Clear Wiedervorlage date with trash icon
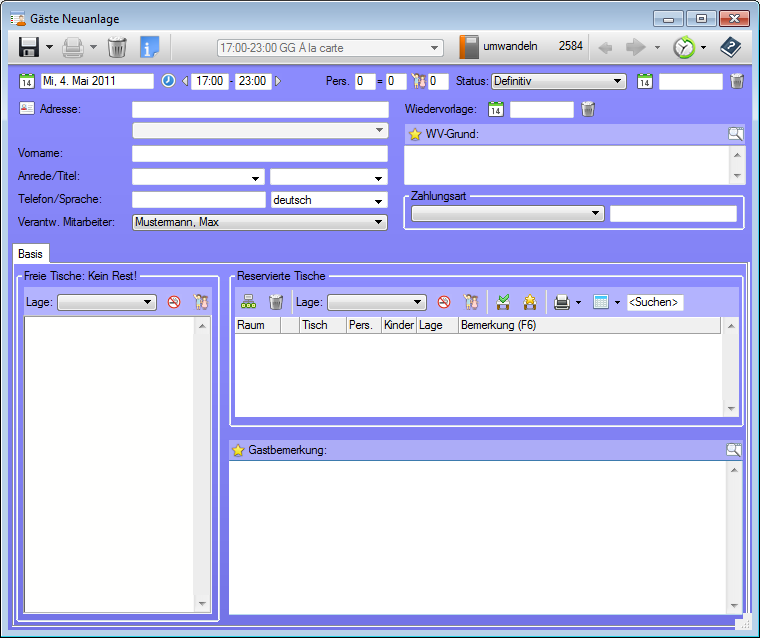 click(x=588, y=110)
